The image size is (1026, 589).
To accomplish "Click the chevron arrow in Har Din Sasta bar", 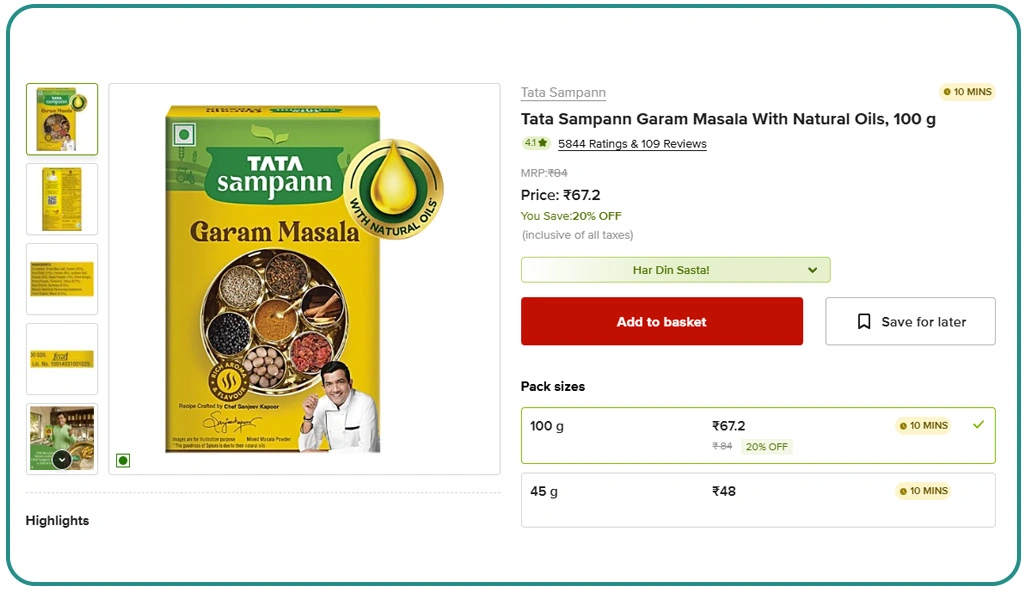I will point(813,270).
